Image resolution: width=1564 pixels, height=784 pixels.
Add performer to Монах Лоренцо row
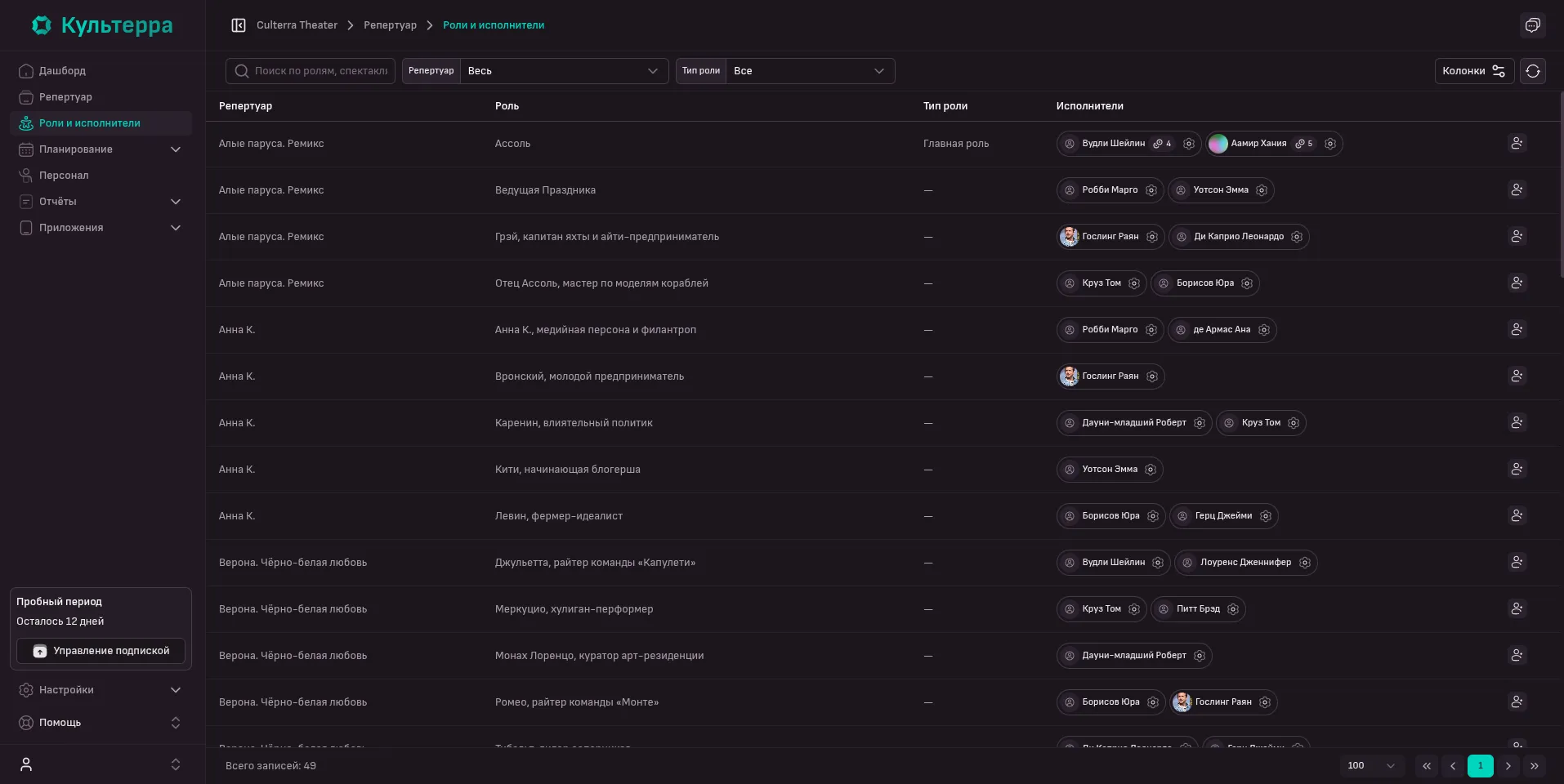click(1517, 656)
